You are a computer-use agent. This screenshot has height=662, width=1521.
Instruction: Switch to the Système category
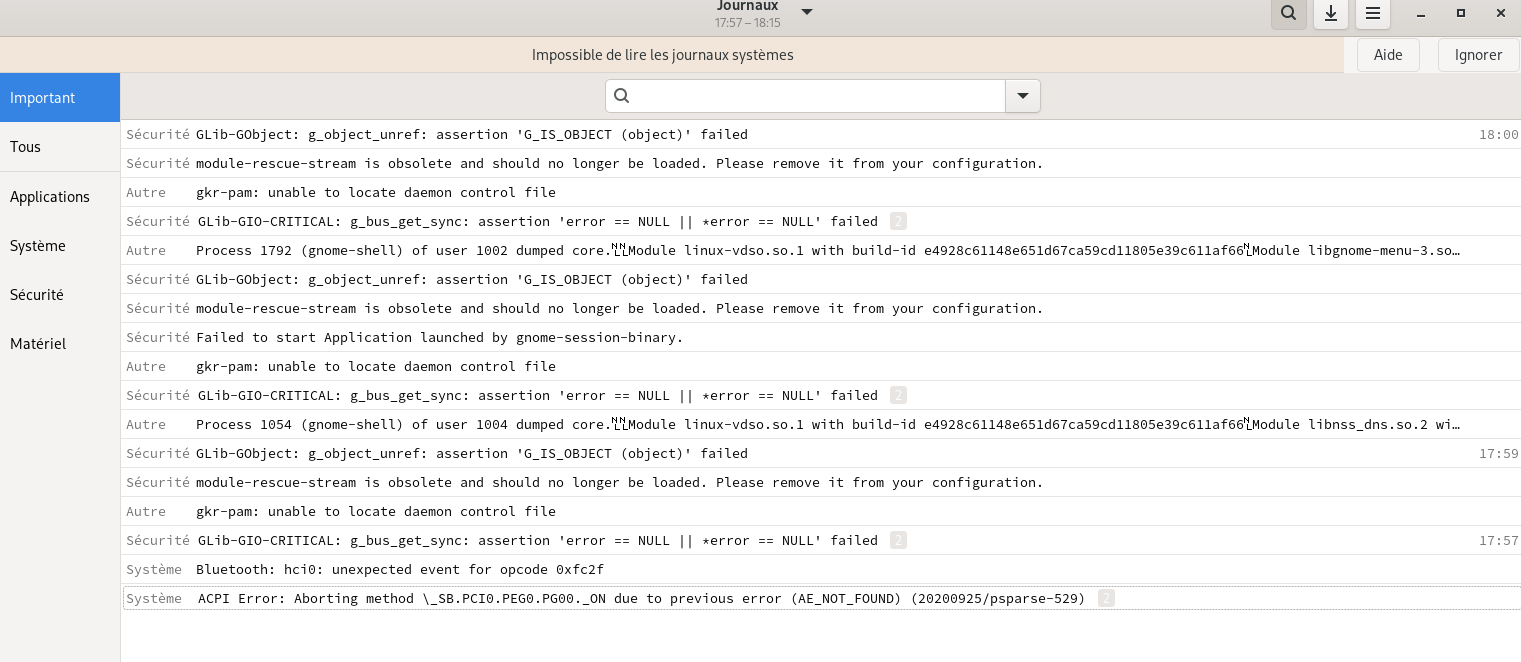[x=60, y=246]
